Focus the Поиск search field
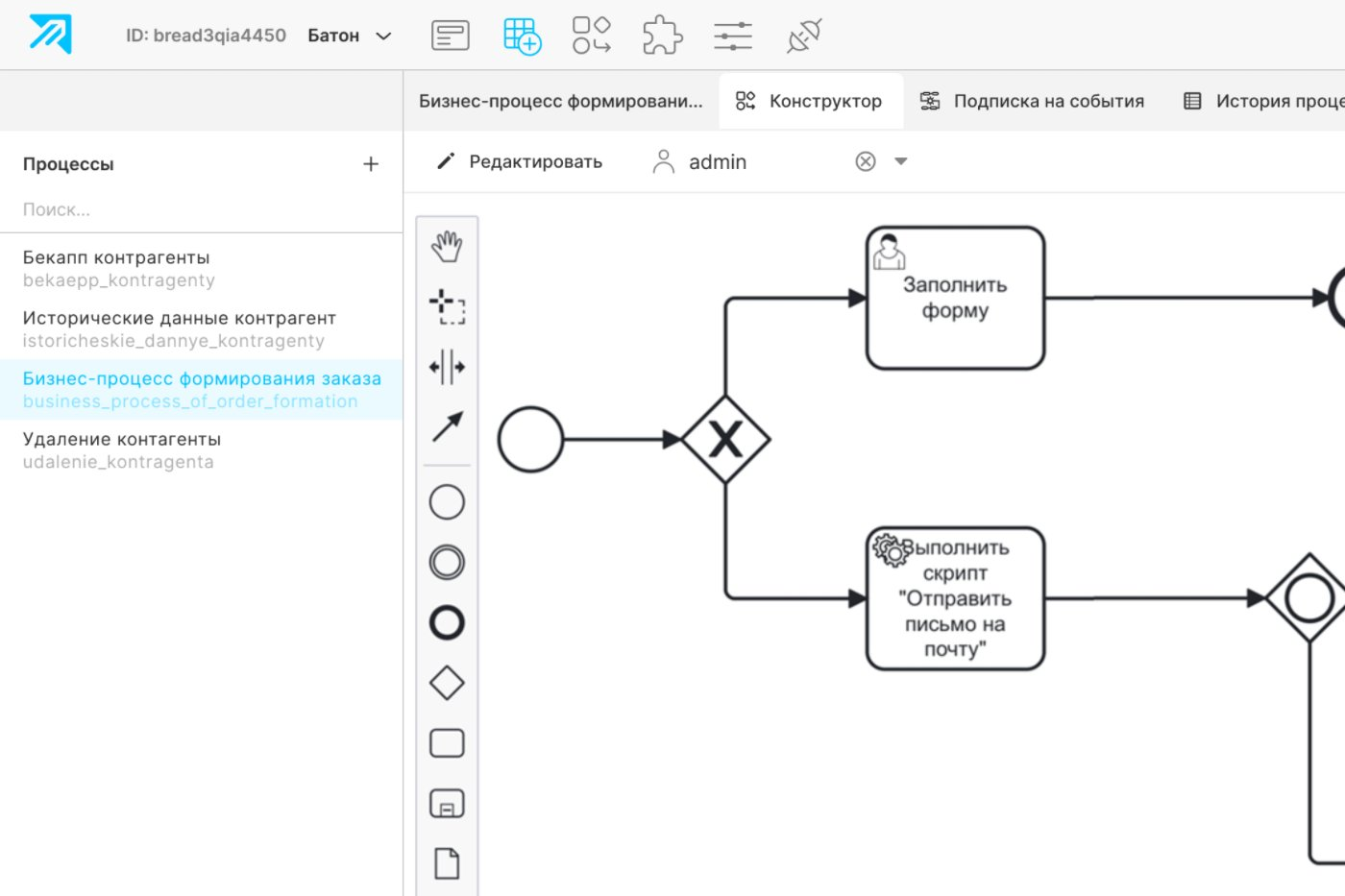The height and width of the screenshot is (896, 1345). point(192,209)
